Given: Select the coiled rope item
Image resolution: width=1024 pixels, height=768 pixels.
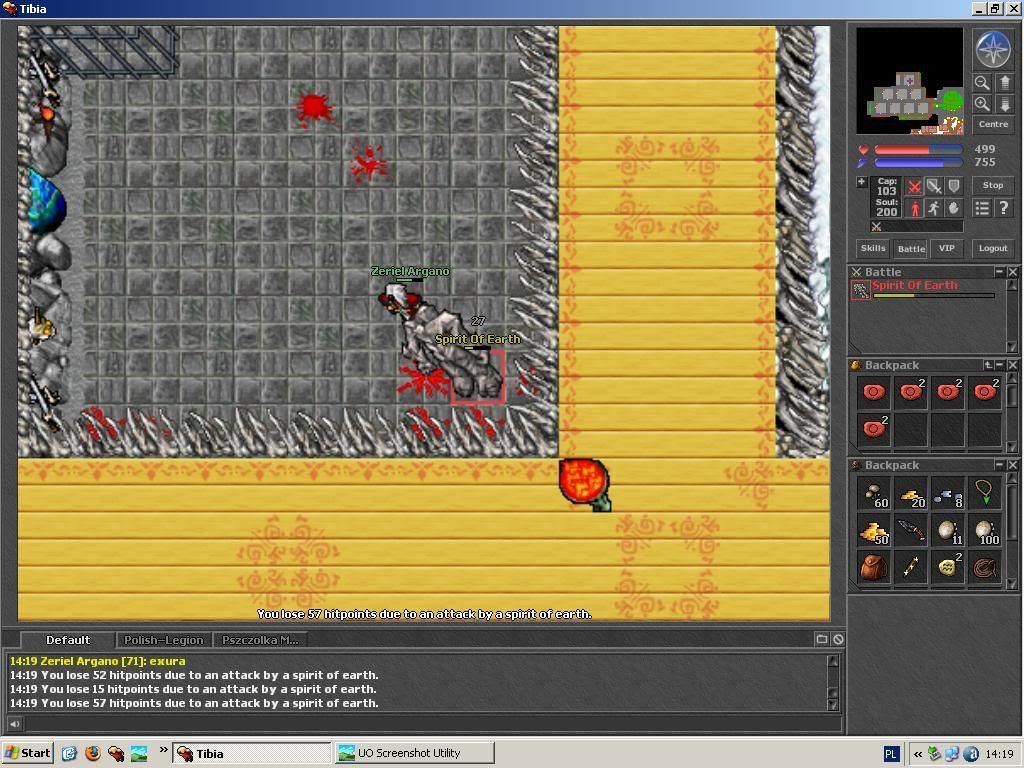Looking at the screenshot, I should coord(985,568).
